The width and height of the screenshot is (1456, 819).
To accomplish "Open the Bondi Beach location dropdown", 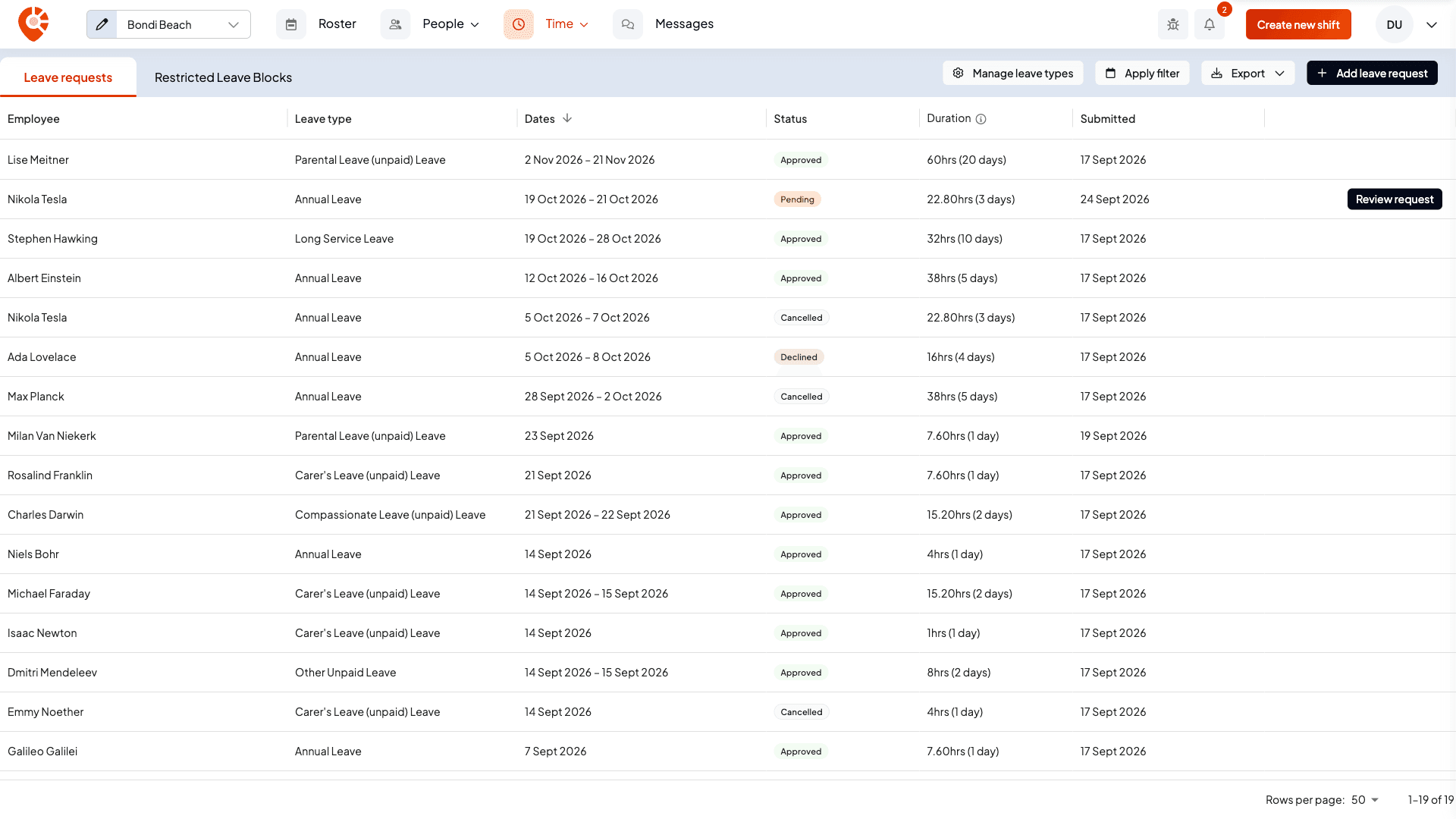I will pos(183,24).
